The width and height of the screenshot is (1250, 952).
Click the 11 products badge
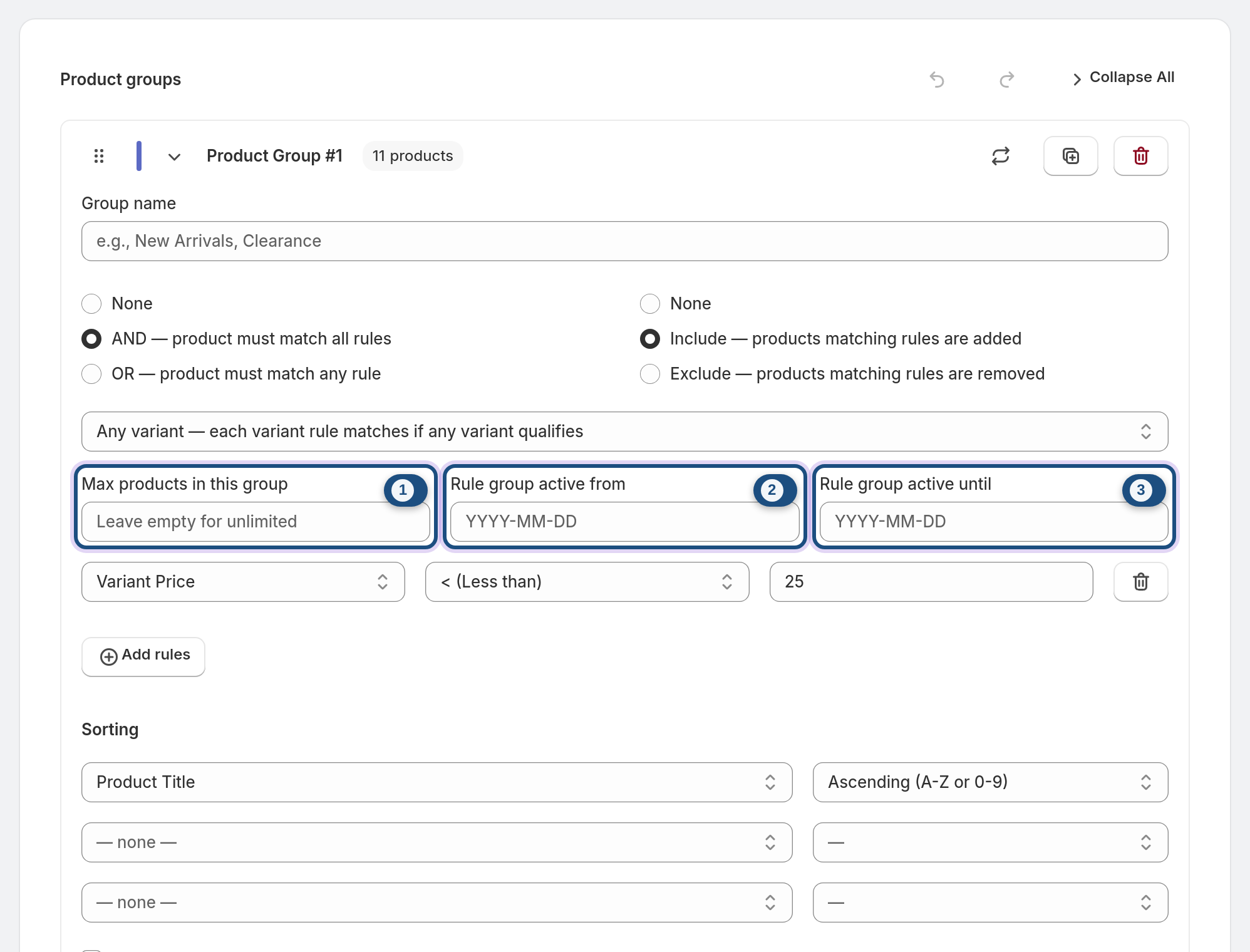coord(413,156)
